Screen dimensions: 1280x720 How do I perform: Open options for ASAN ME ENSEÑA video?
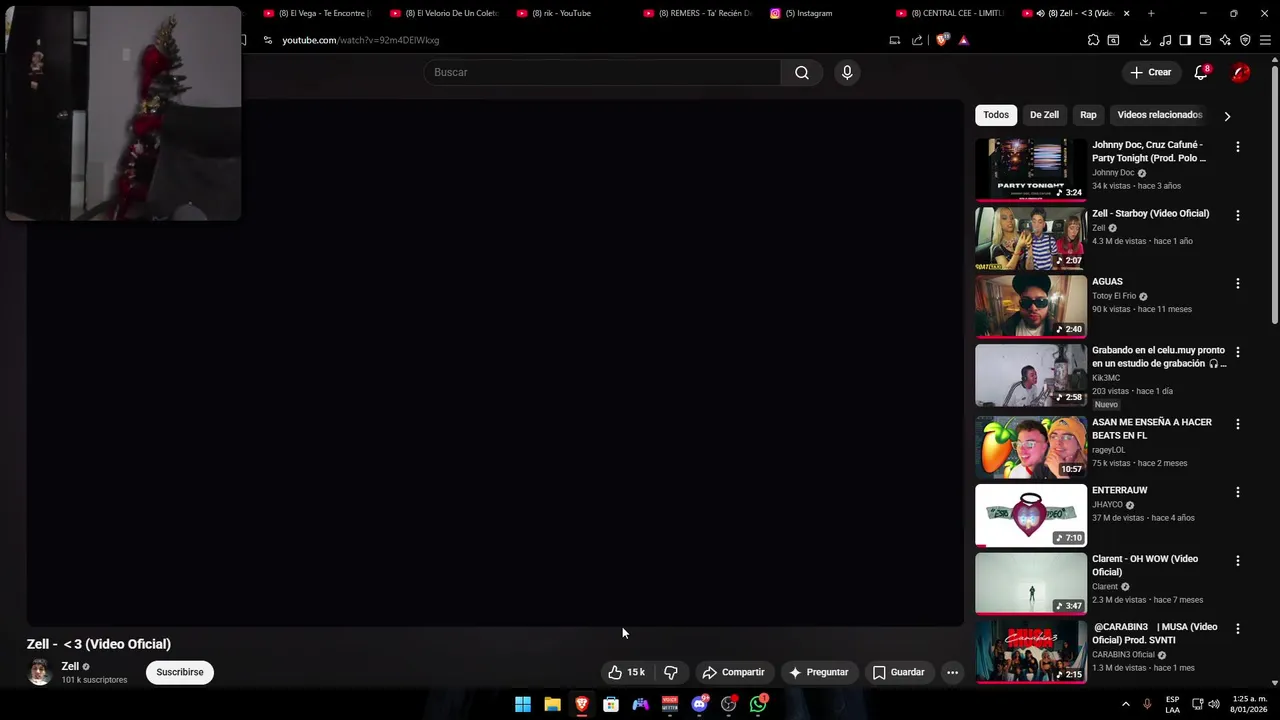coord(1237,423)
